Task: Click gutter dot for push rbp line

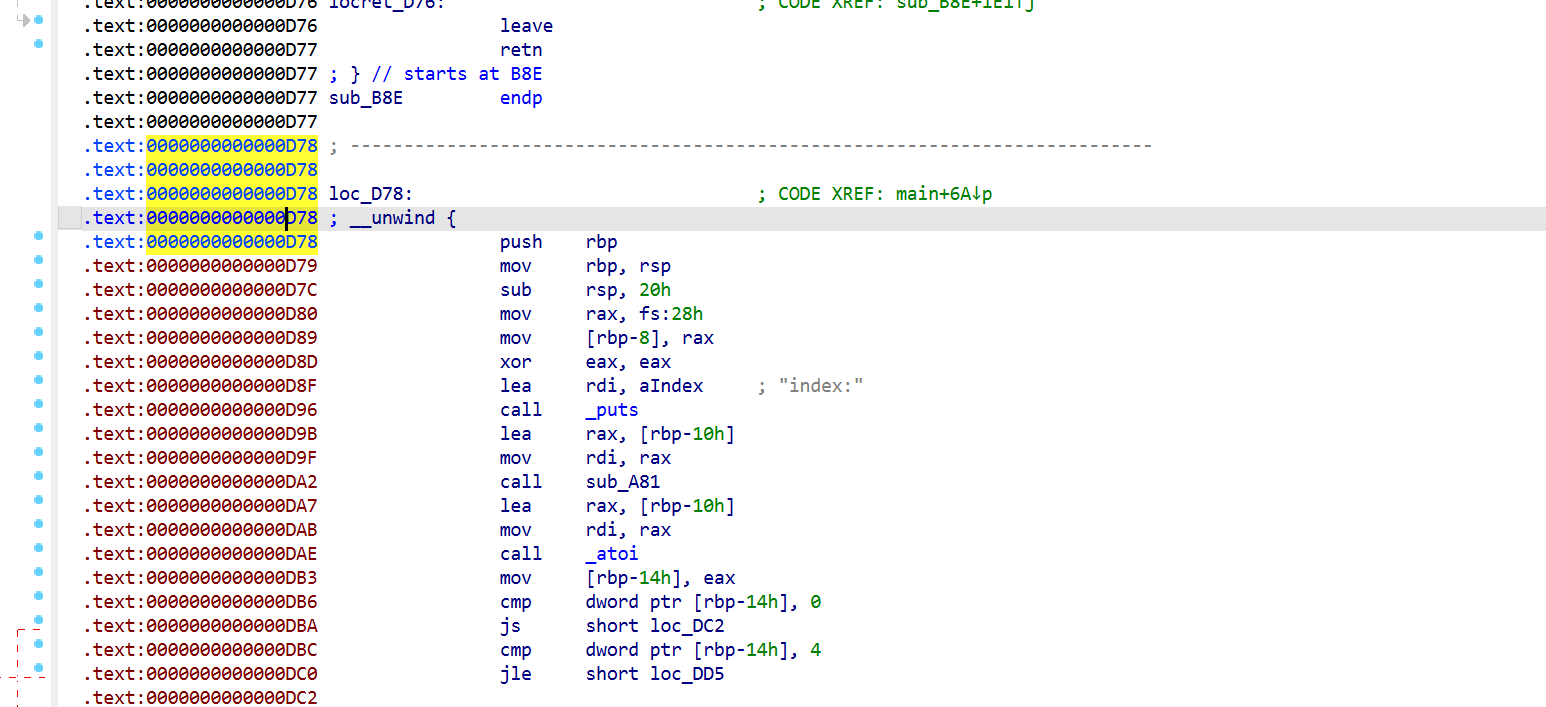Action: (39, 236)
